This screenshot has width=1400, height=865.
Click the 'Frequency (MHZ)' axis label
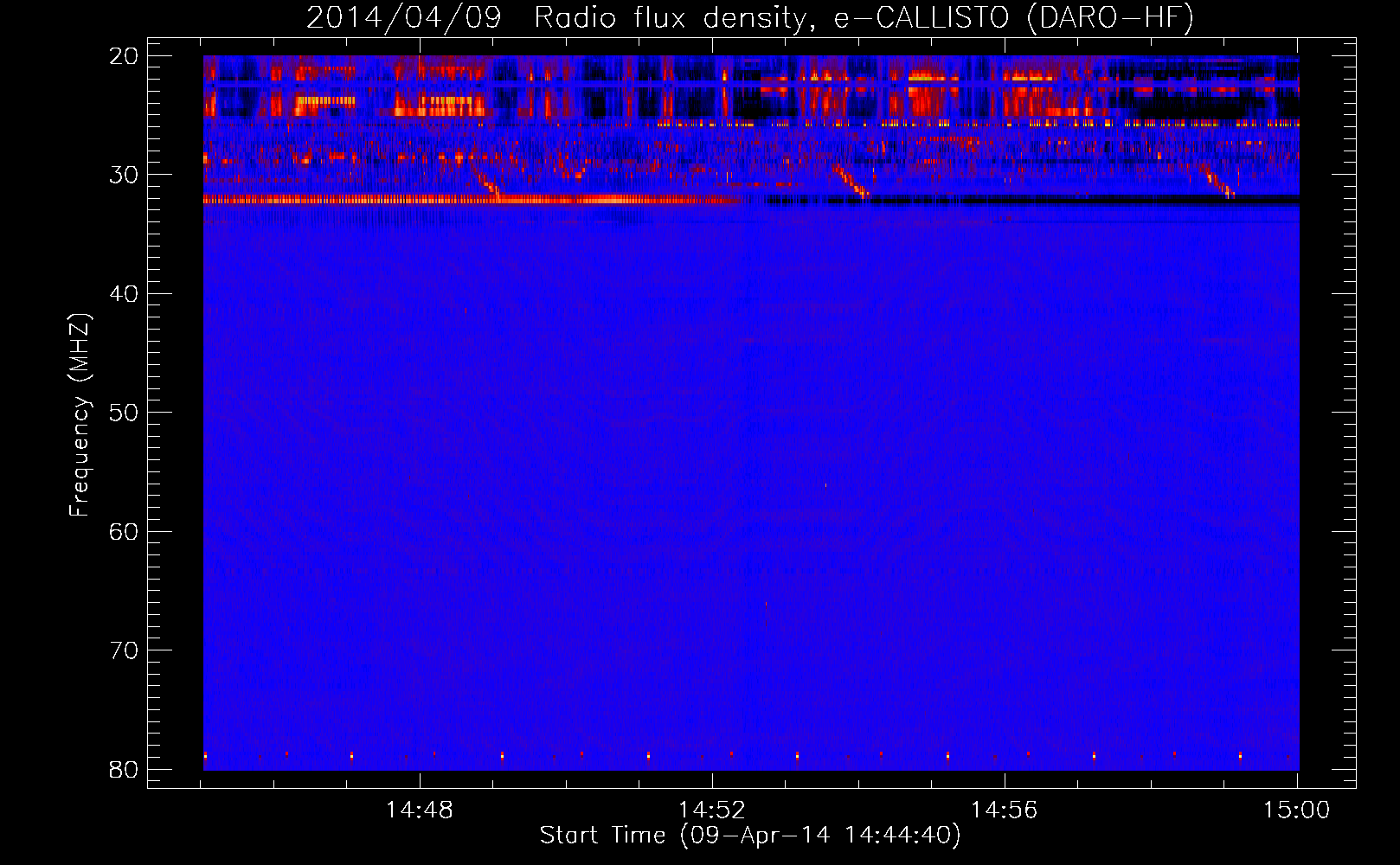80,415
